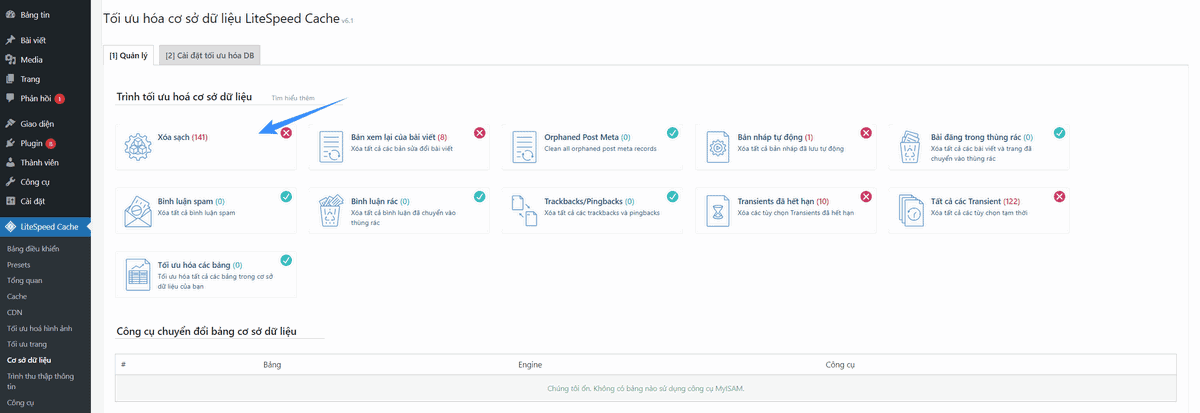1200x413 pixels.
Task: Click the Transients đã hết hạn hourglass icon
Action: (x=716, y=212)
